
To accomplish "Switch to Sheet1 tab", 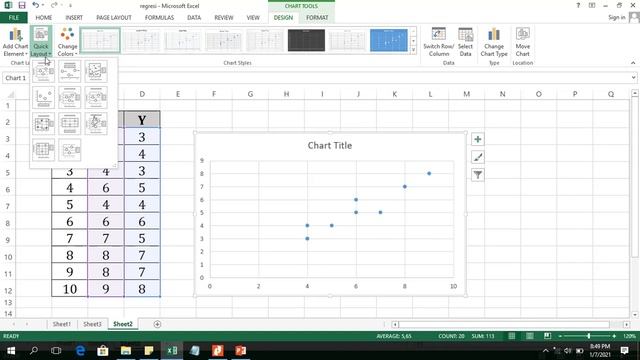I will pos(62,324).
